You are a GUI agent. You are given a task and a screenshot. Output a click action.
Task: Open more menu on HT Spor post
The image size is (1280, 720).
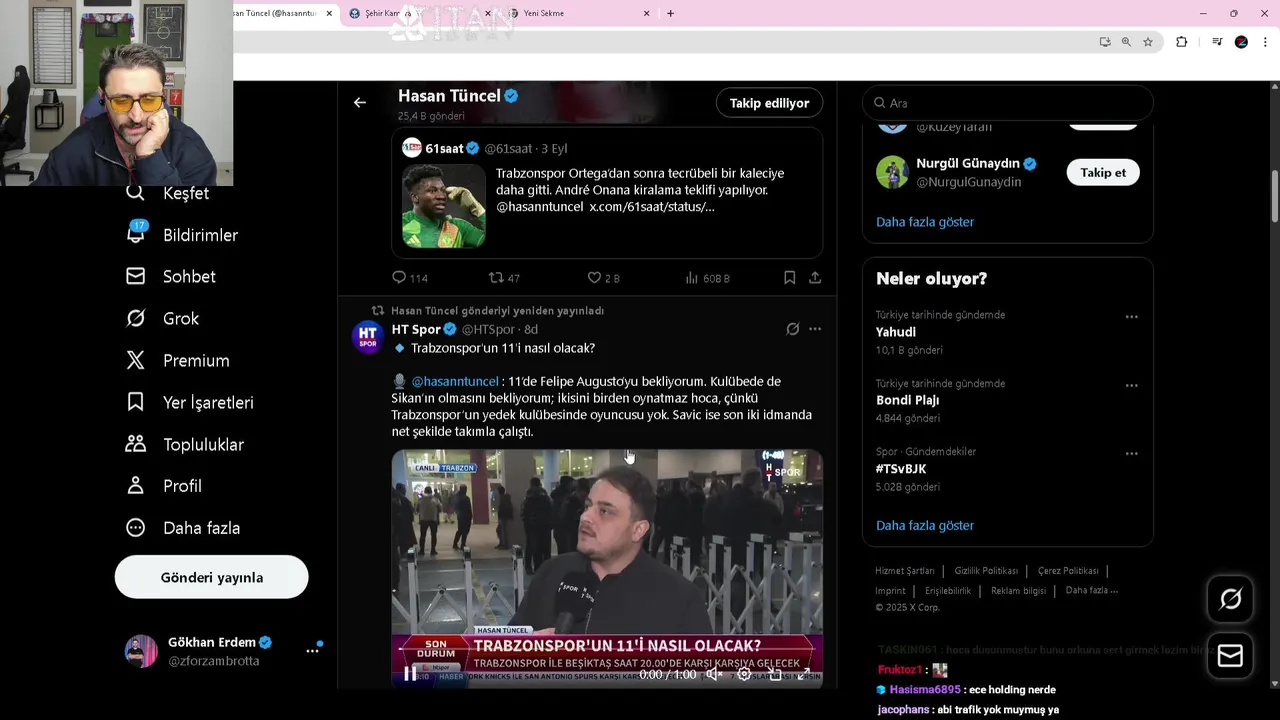tap(815, 329)
